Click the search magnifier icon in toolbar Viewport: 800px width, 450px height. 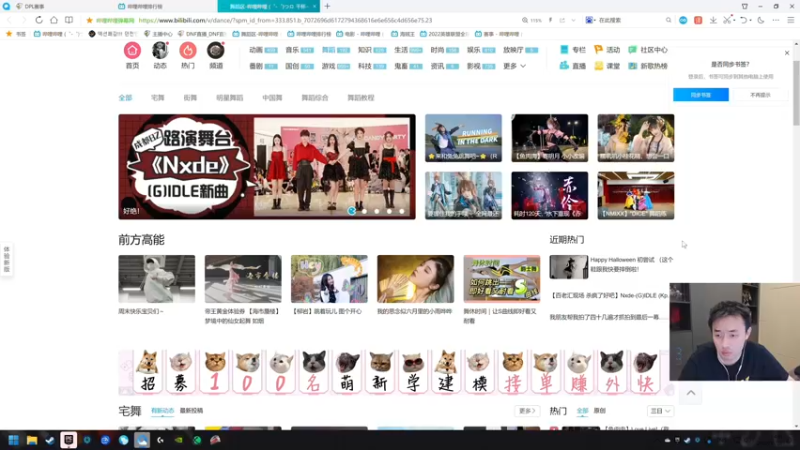pos(668,20)
